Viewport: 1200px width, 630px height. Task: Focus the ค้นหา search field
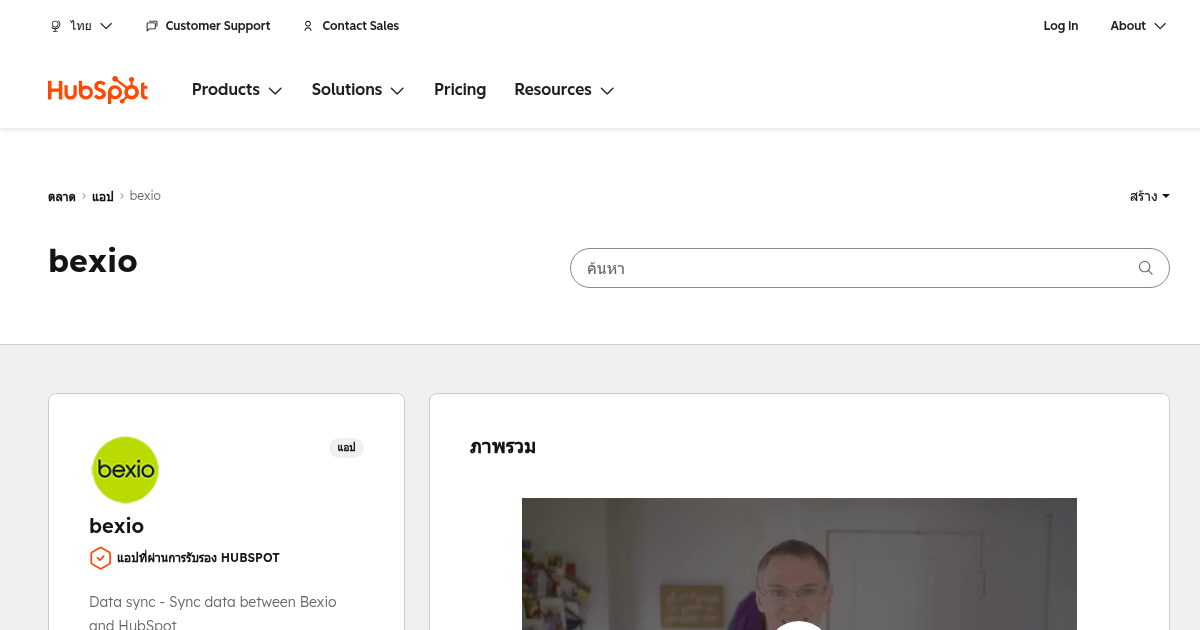pyautogui.click(x=869, y=268)
